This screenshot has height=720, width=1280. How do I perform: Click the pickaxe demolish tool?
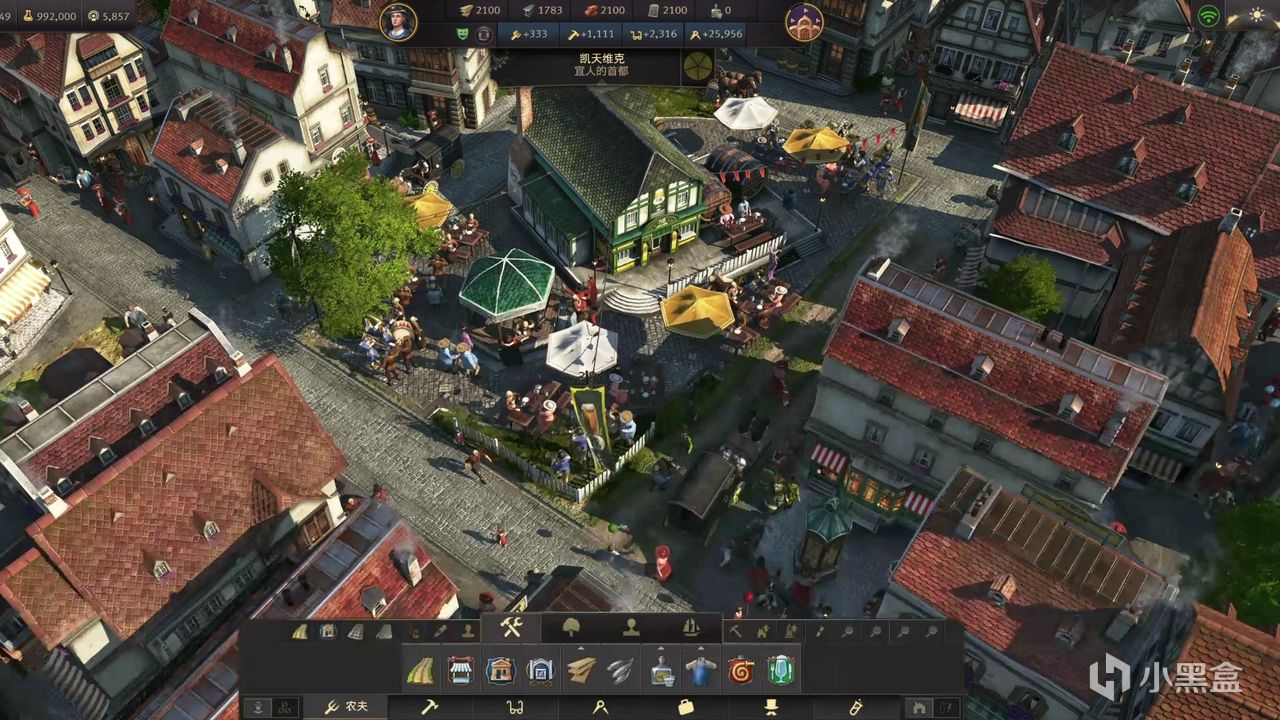pos(735,631)
